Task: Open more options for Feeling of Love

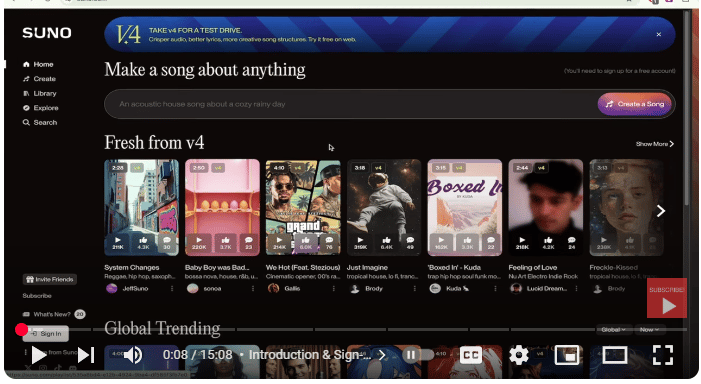Action: tap(576, 289)
